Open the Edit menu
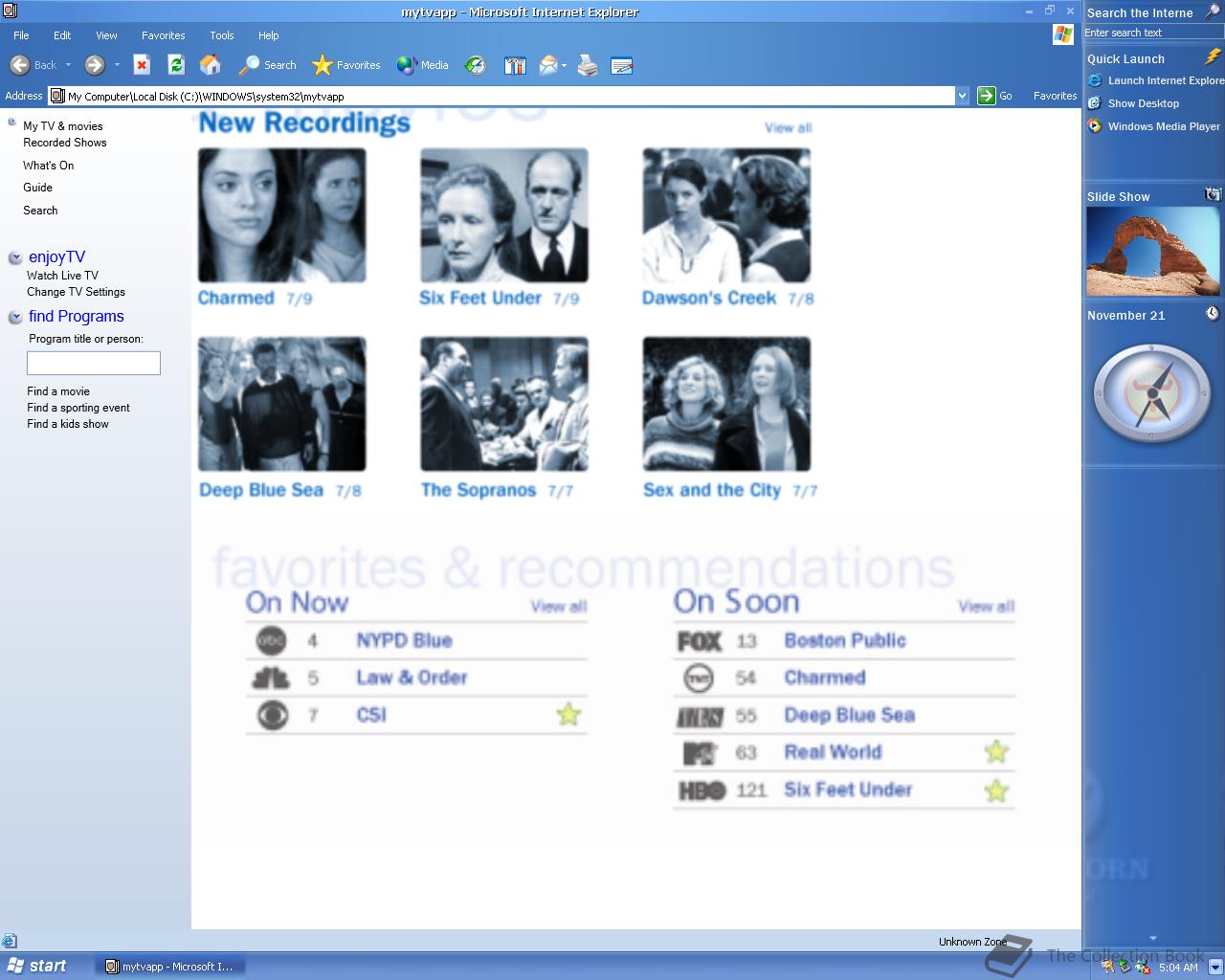1225x980 pixels. click(62, 35)
